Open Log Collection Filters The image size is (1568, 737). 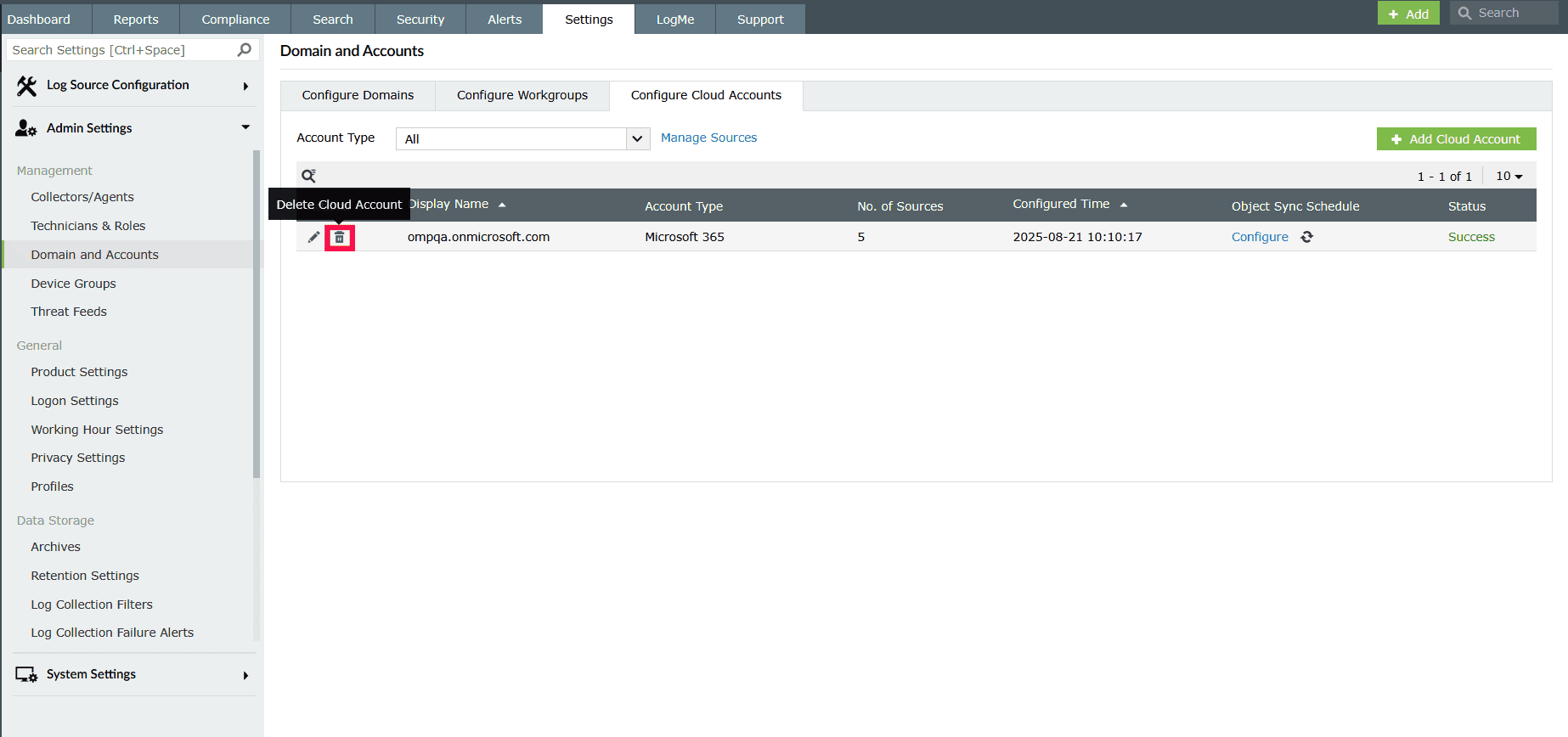point(92,605)
